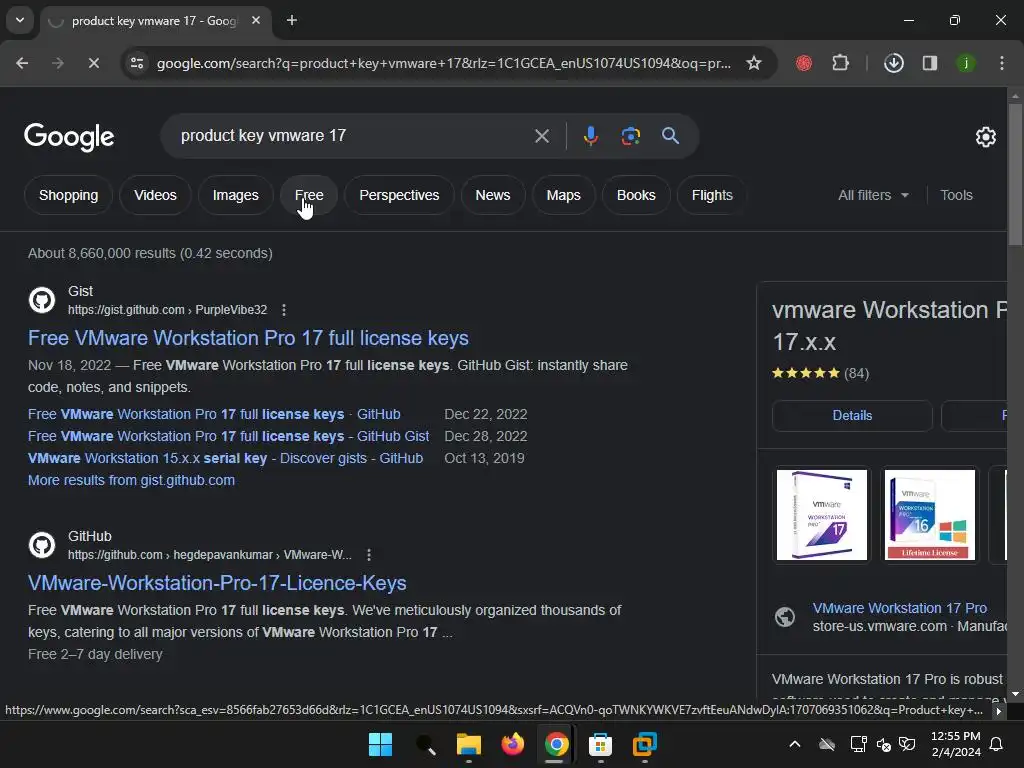Open the Workstation 17 box thumbnail
Screen dimensions: 1024x768
(822, 515)
